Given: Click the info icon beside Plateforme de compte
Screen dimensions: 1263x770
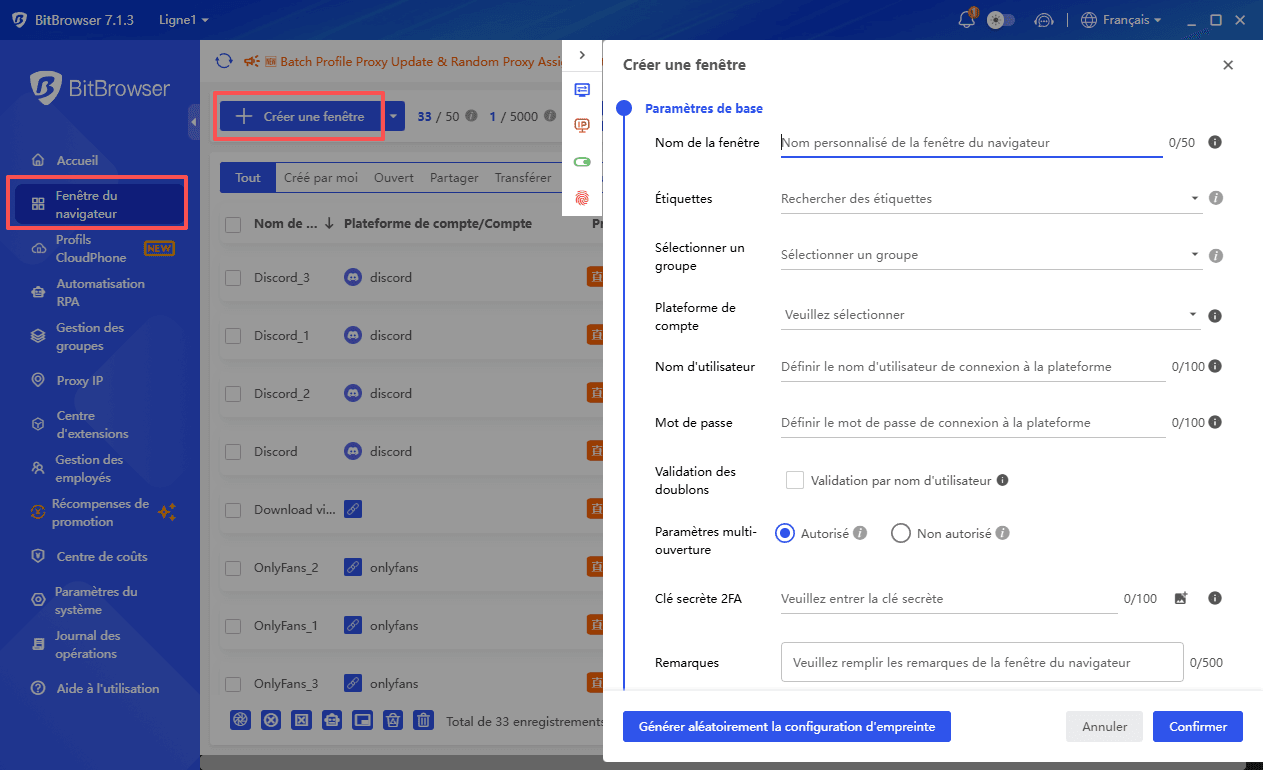Looking at the screenshot, I should click(1215, 315).
